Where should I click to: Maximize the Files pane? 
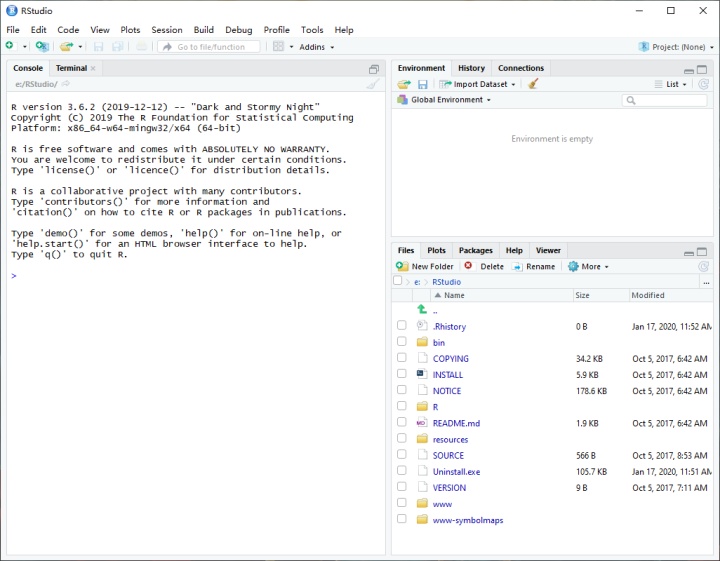click(702, 252)
